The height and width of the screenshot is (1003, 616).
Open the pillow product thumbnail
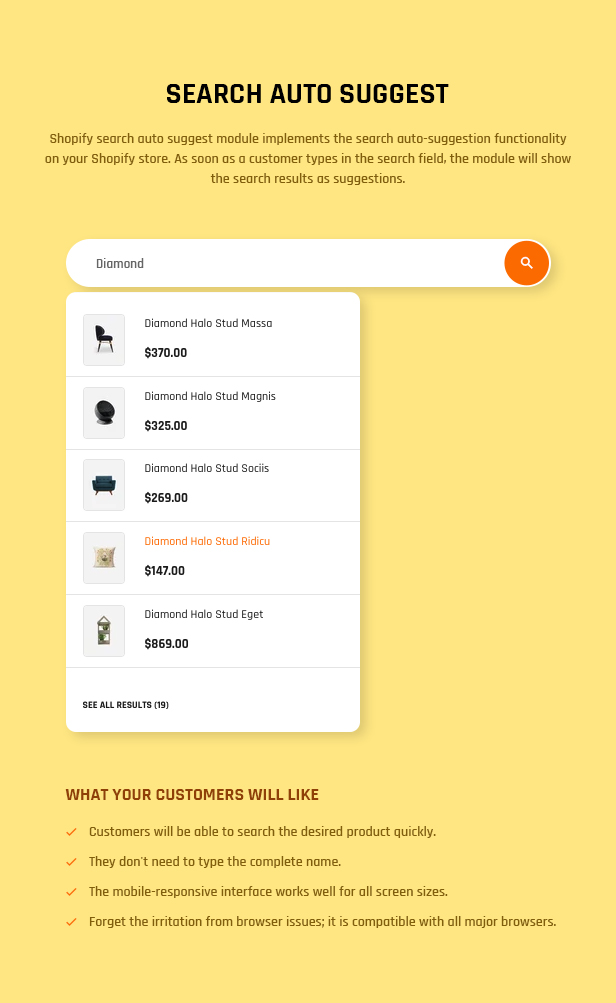104,558
